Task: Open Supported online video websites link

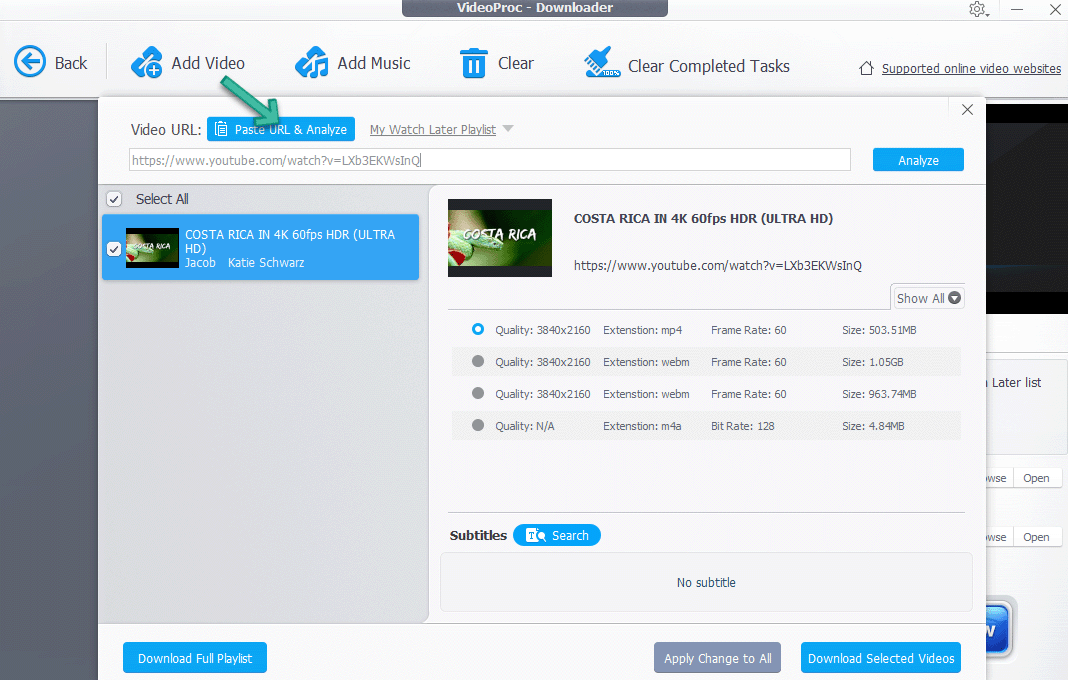Action: pyautogui.click(x=971, y=68)
